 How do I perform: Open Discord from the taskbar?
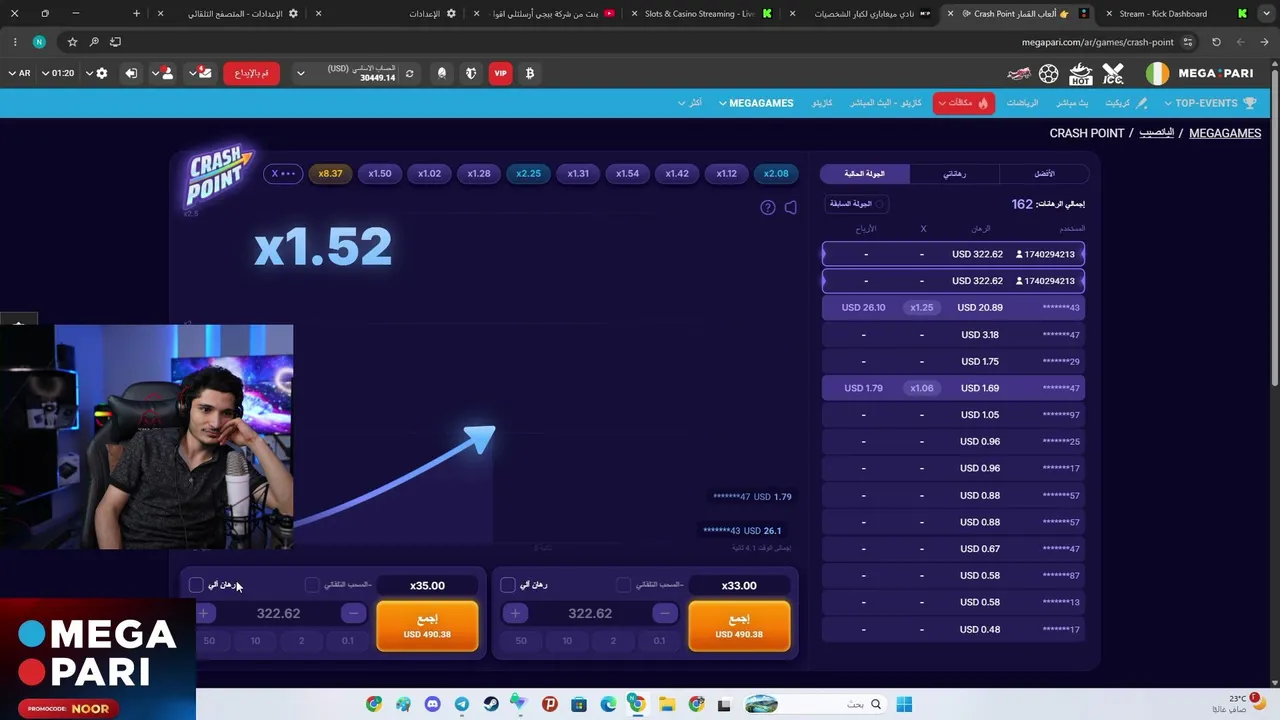(x=432, y=704)
